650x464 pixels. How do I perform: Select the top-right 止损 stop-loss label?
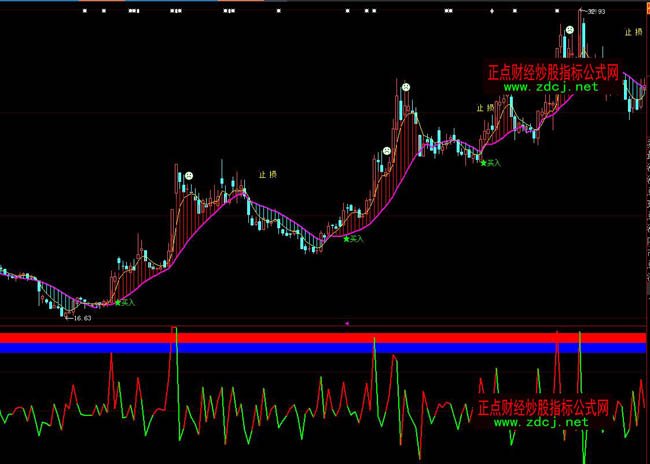(x=634, y=32)
